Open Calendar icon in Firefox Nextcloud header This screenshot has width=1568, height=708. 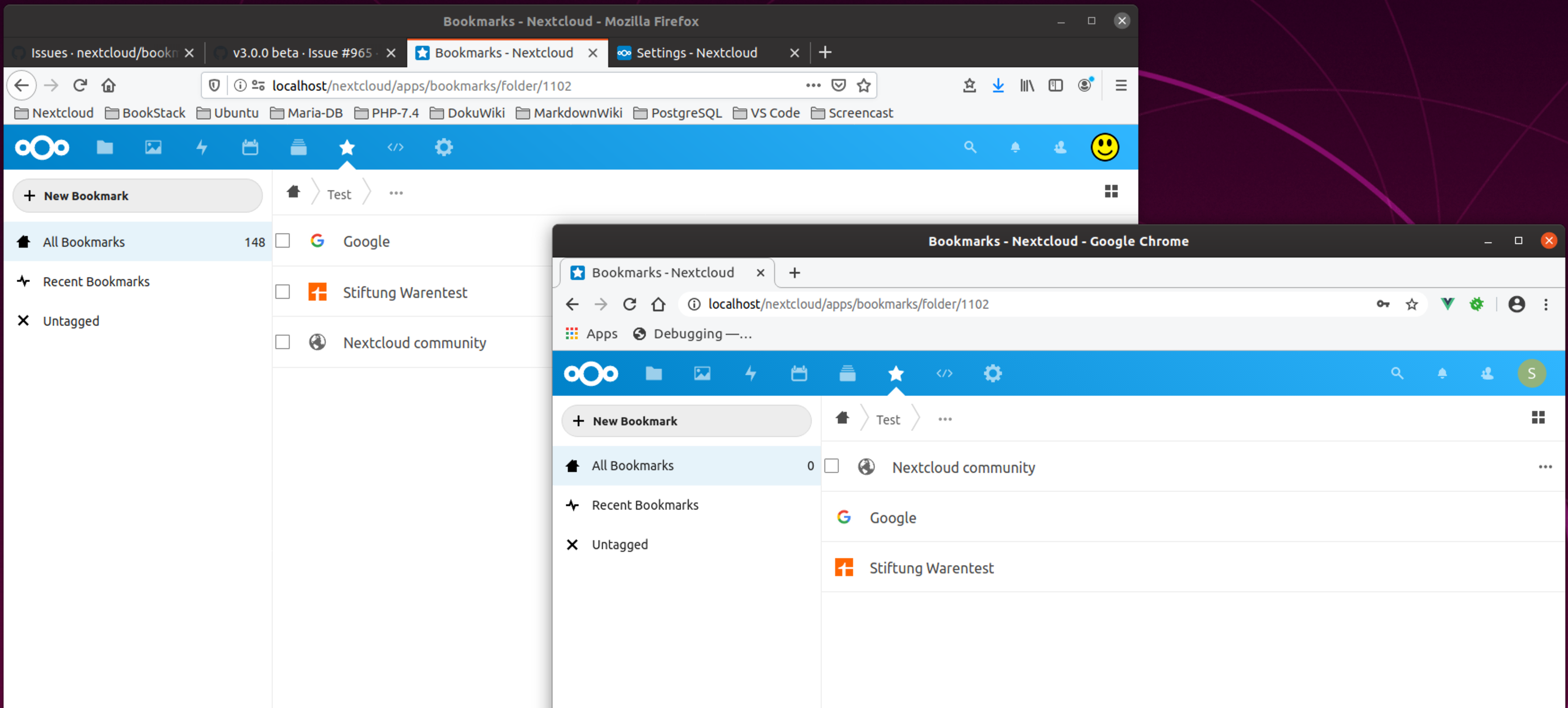[x=249, y=147]
